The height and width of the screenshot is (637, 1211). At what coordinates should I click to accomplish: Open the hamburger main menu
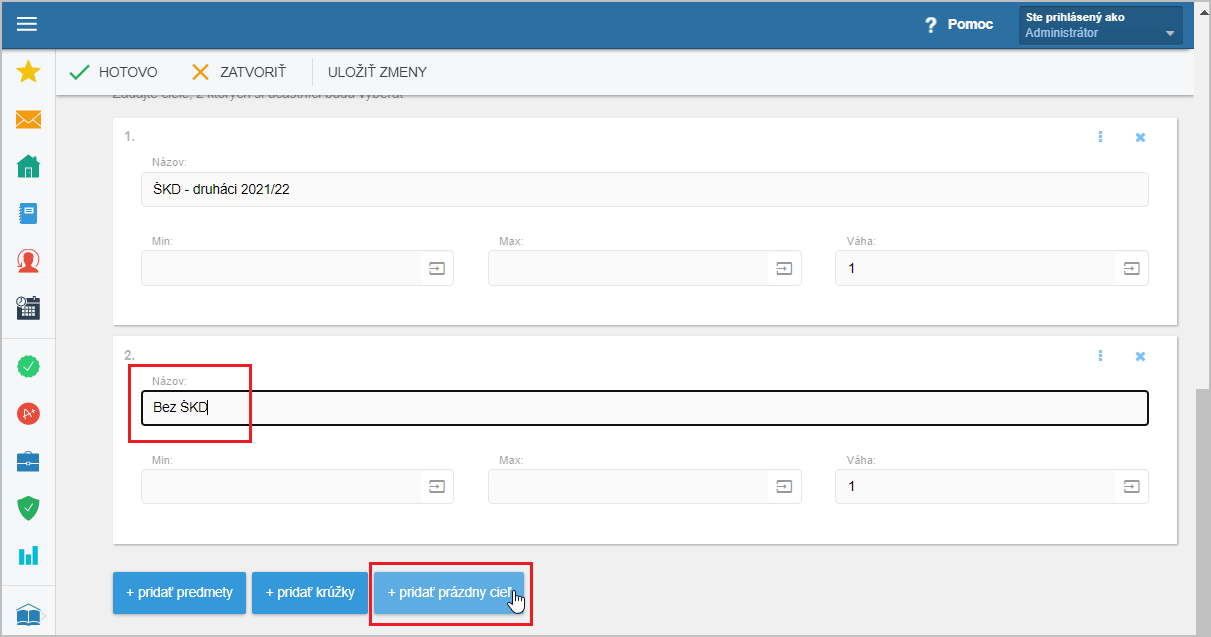pos(27,24)
